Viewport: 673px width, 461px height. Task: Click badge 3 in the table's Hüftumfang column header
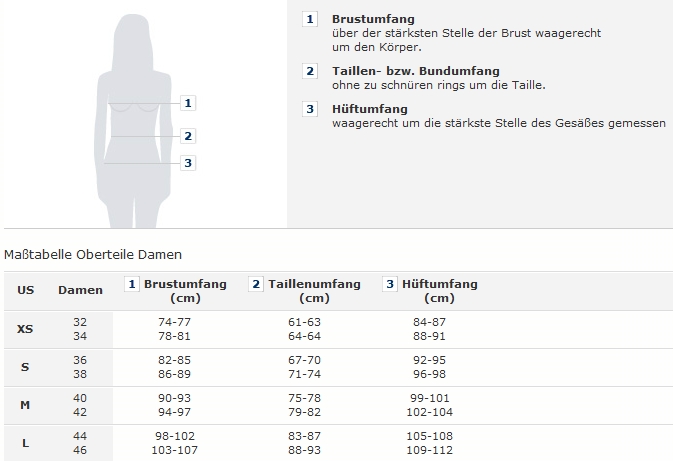tap(390, 285)
